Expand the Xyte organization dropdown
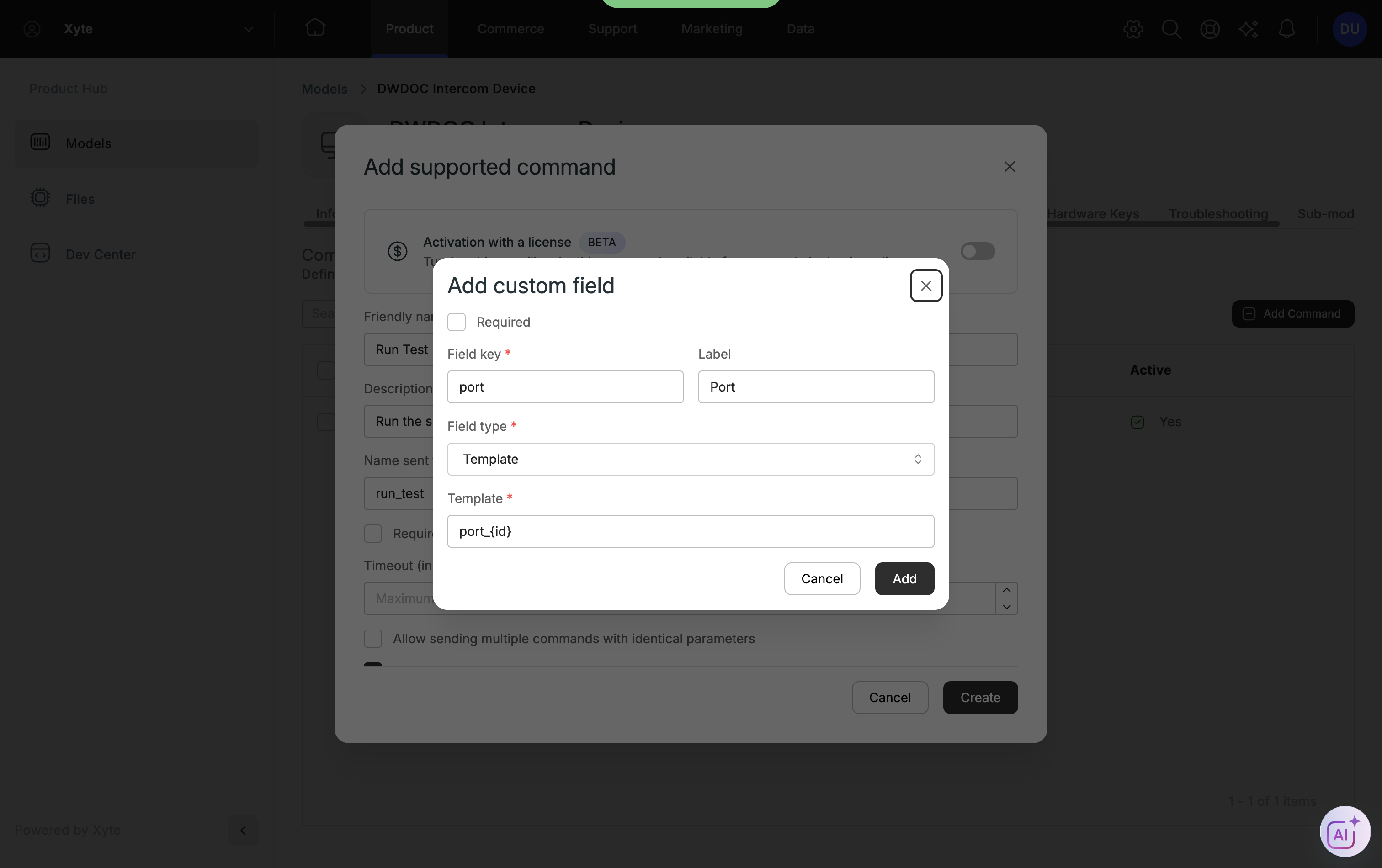 [x=249, y=29]
